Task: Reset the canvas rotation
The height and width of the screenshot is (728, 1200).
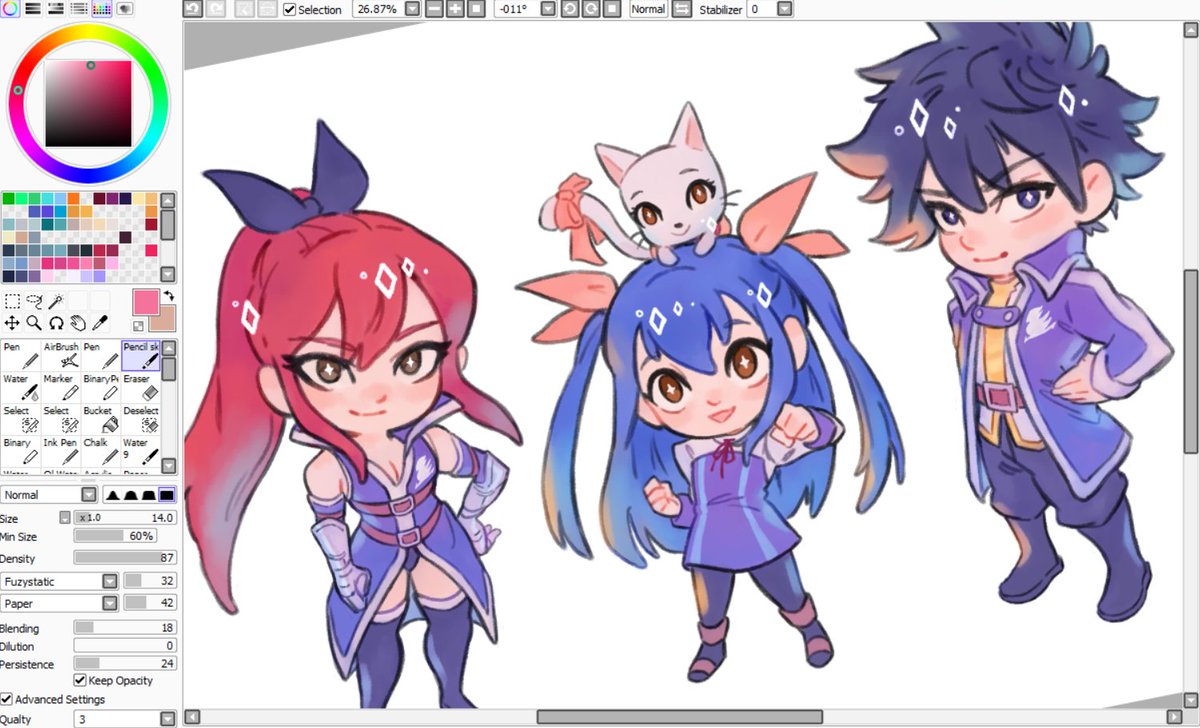Action: (611, 9)
